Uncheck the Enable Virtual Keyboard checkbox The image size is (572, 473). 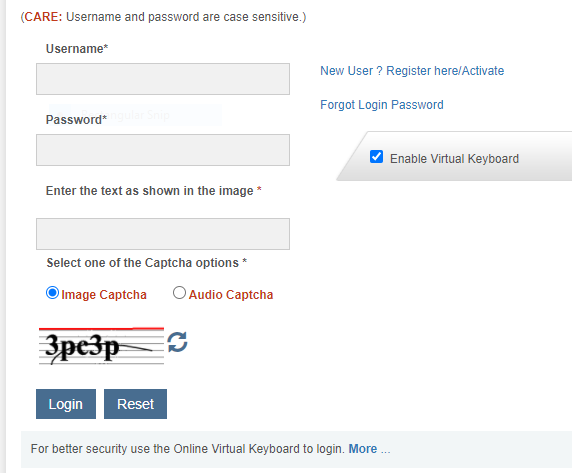point(376,157)
